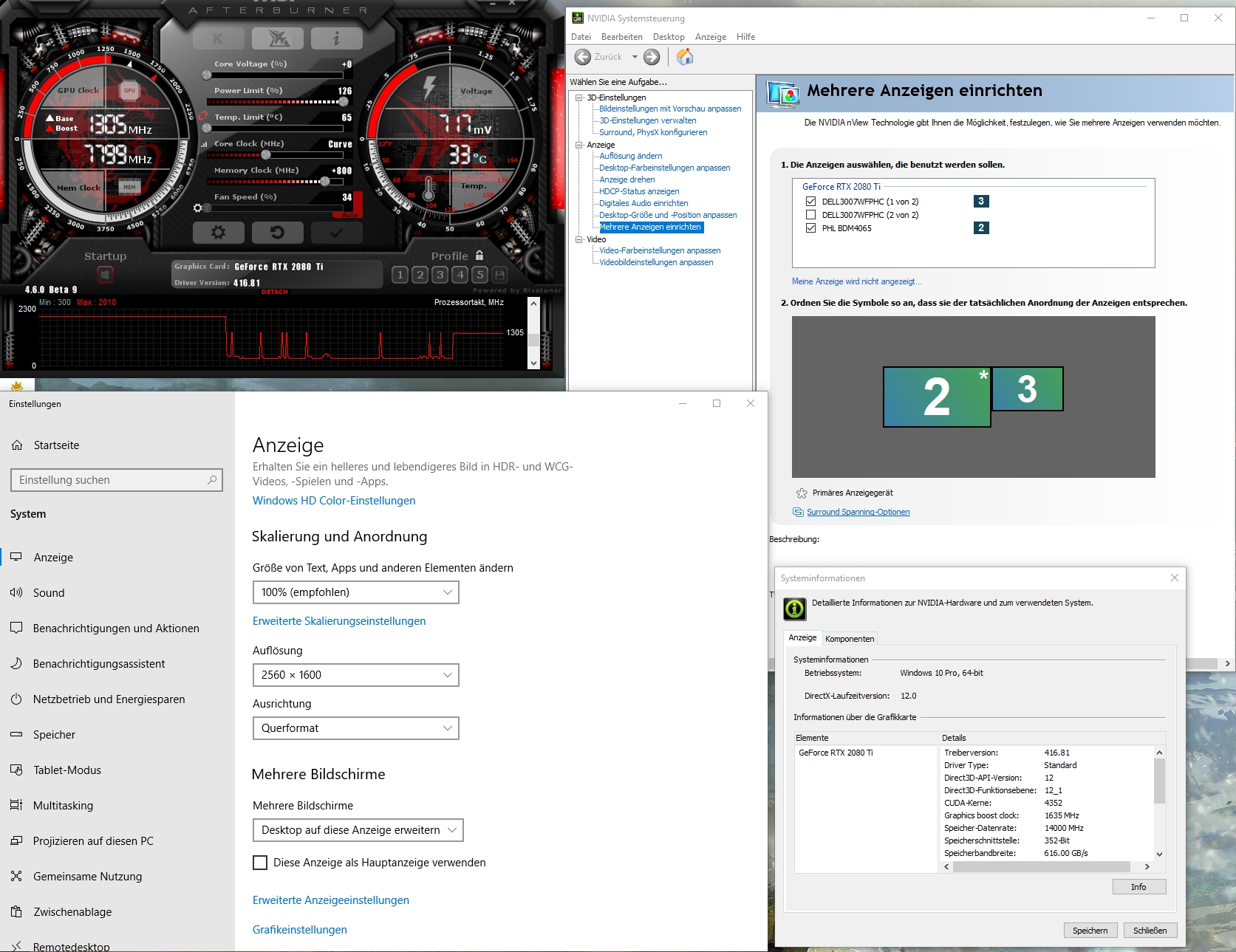Open the Desktop menu in NVIDIA Systemsteuerung
This screenshot has height=952, width=1236.
tap(669, 37)
